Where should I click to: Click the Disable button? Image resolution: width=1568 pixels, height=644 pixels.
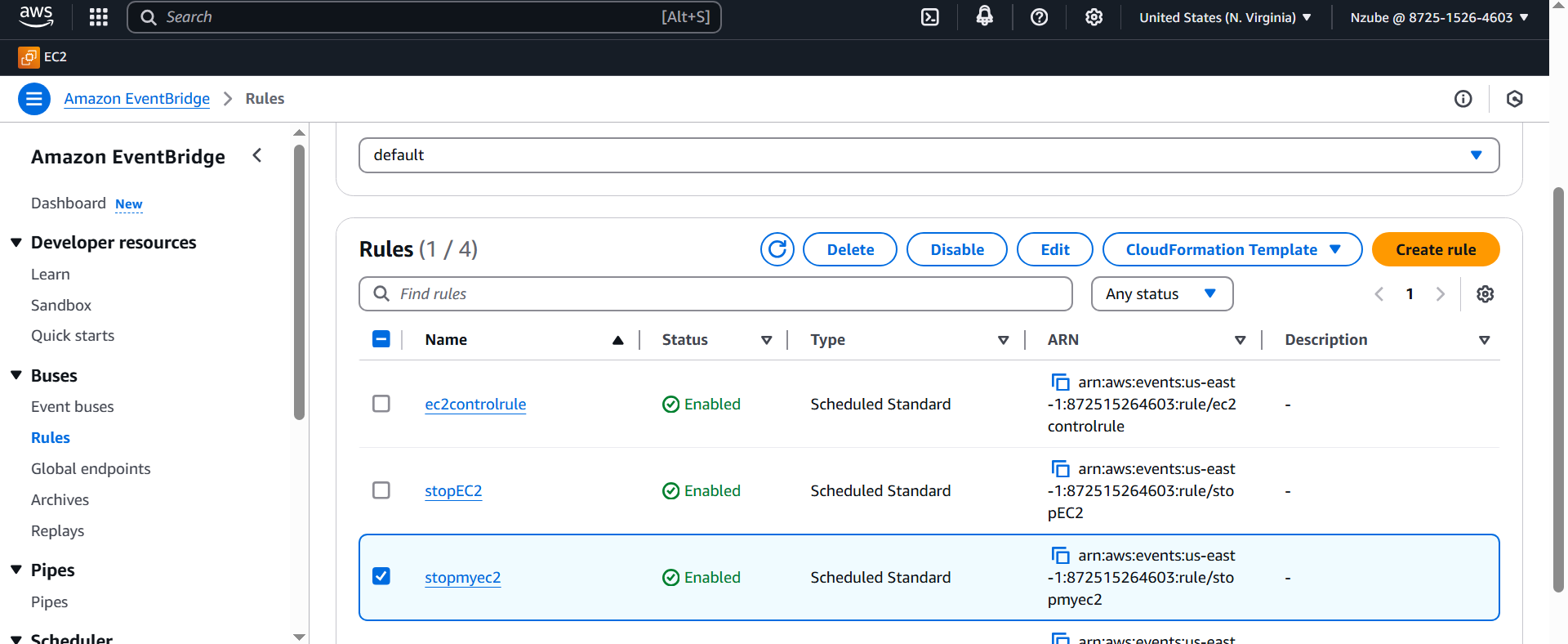click(957, 249)
